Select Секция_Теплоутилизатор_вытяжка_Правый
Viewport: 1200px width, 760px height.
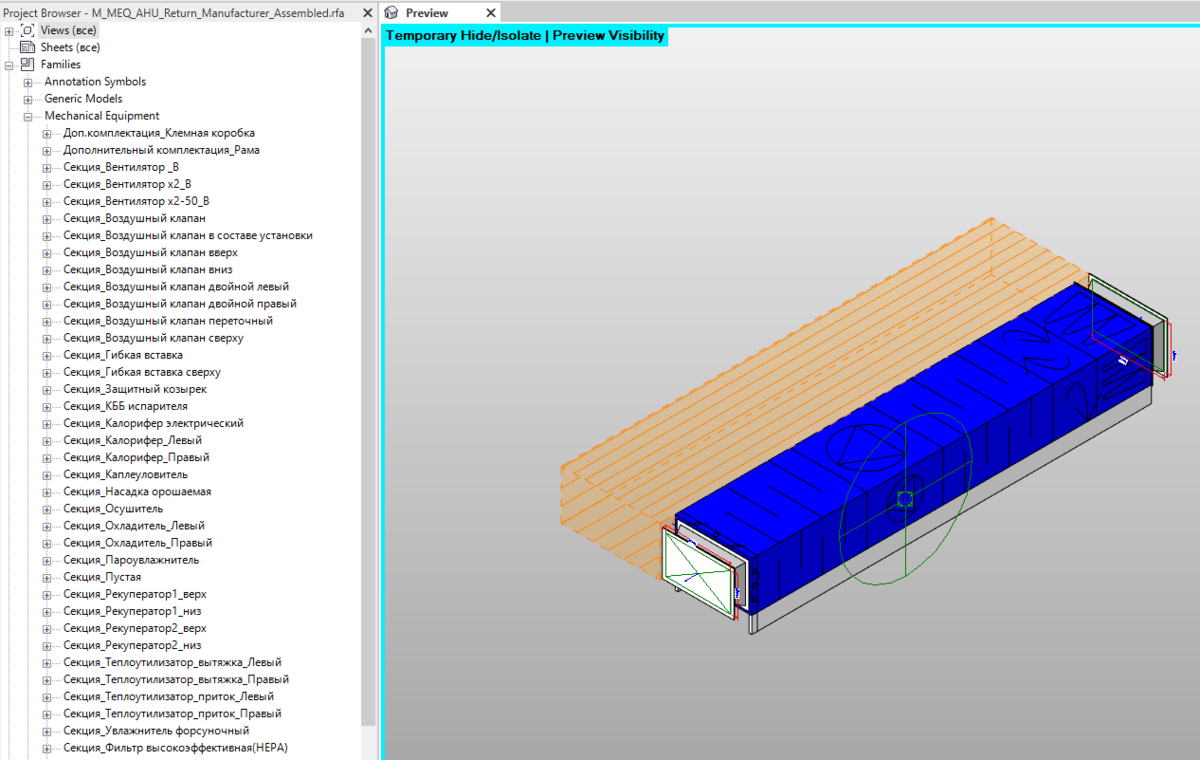pos(176,679)
